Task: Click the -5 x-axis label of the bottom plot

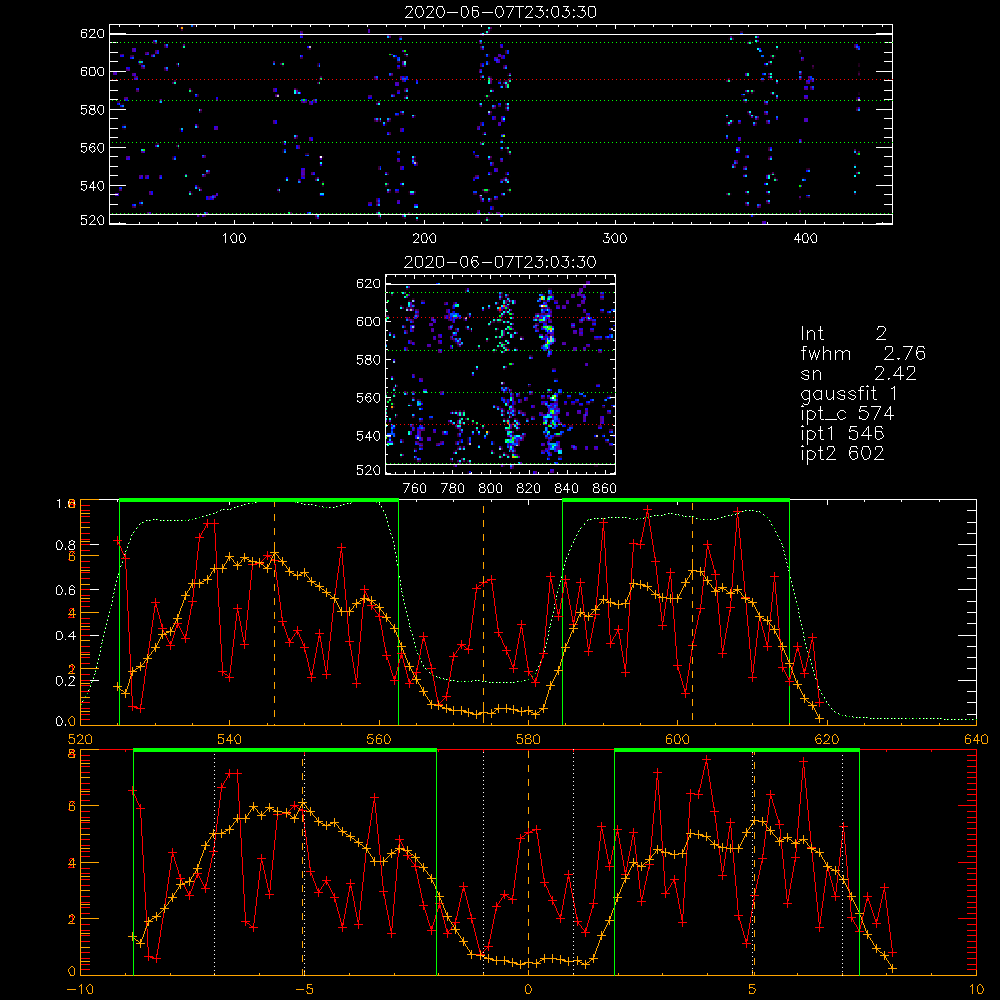Action: [x=304, y=990]
